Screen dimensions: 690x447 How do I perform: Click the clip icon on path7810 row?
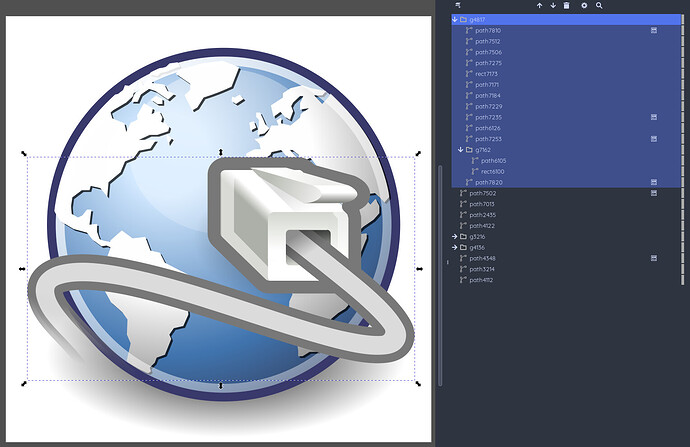(654, 30)
